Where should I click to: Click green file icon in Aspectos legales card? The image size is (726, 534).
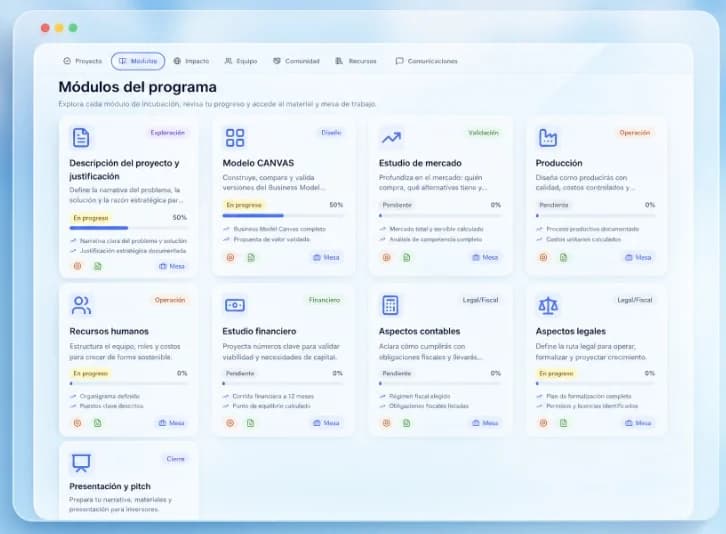pos(563,423)
